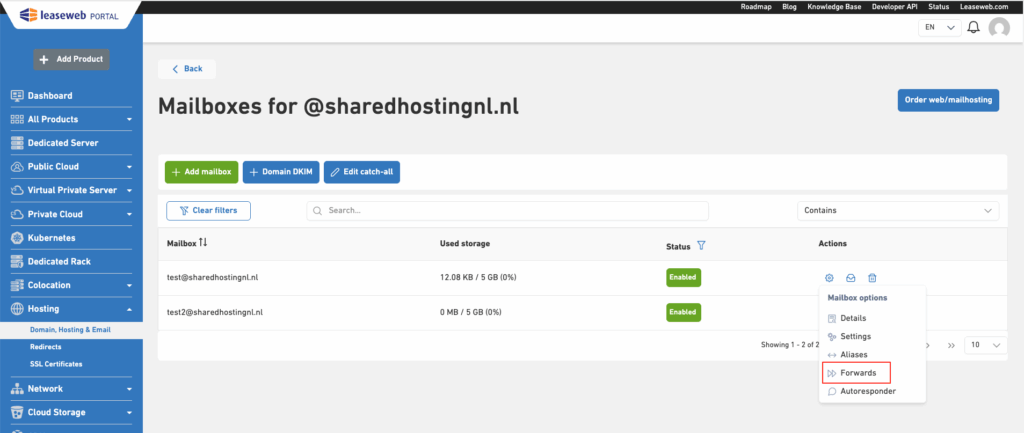The width and height of the screenshot is (1024, 433).
Task: Expand the All Products submenu arrow
Action: [x=129, y=120]
